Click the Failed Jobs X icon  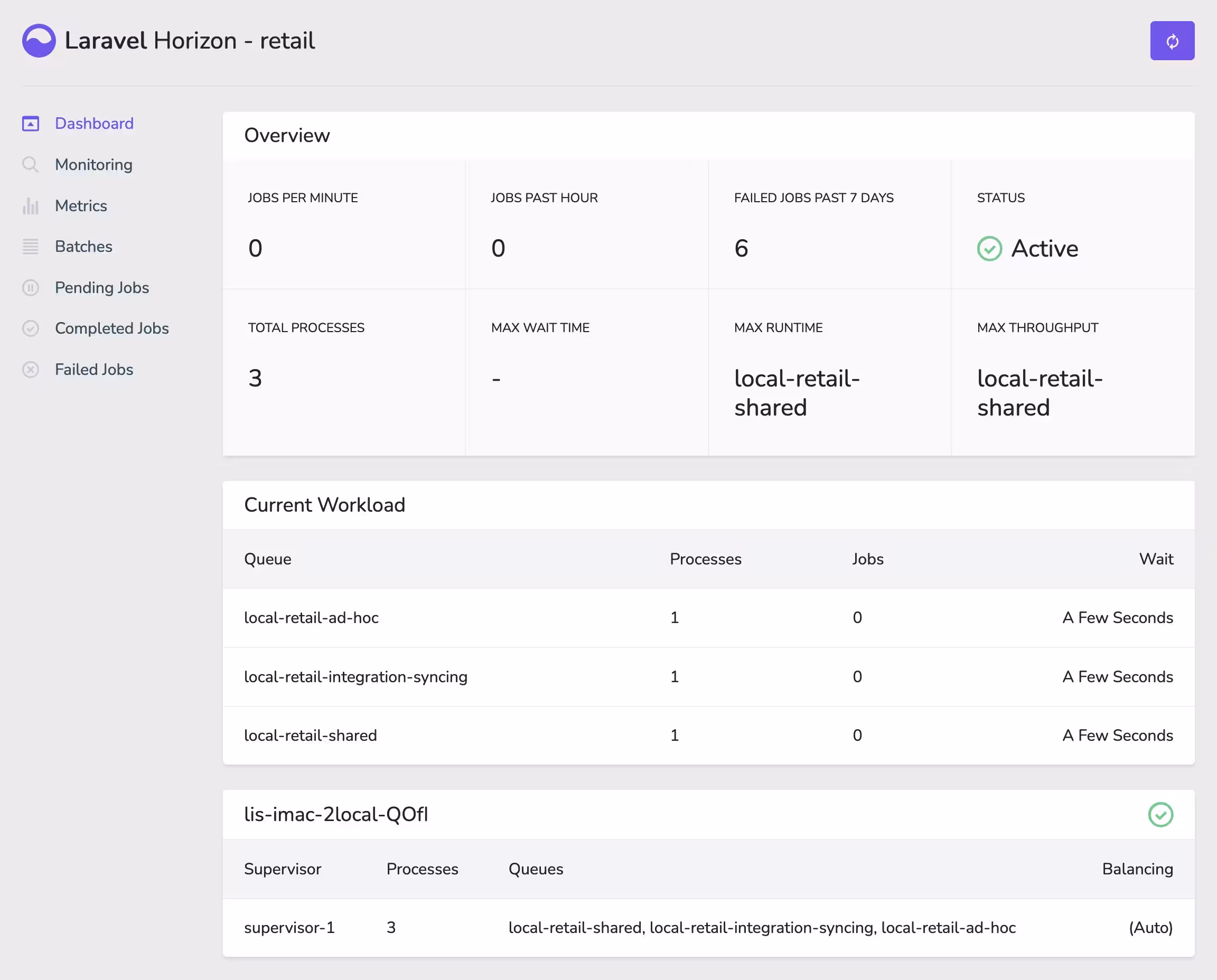[x=31, y=370]
